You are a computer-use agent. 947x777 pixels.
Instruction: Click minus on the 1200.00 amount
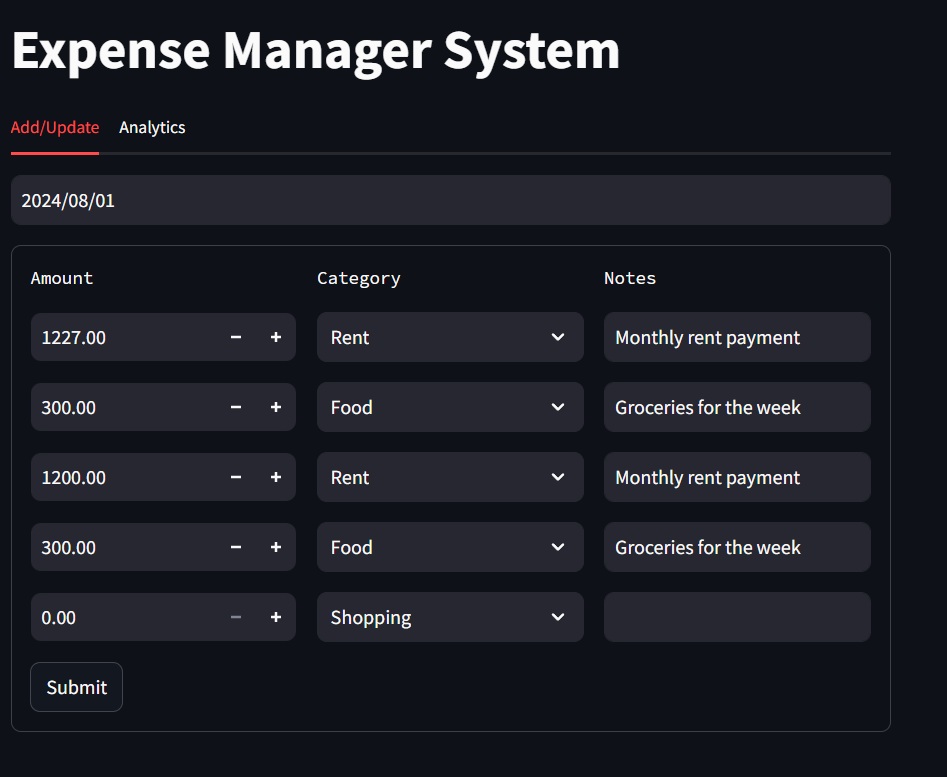pyautogui.click(x=236, y=477)
